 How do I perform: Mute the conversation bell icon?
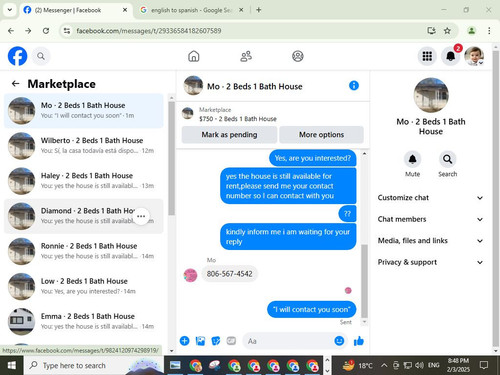click(x=412, y=159)
